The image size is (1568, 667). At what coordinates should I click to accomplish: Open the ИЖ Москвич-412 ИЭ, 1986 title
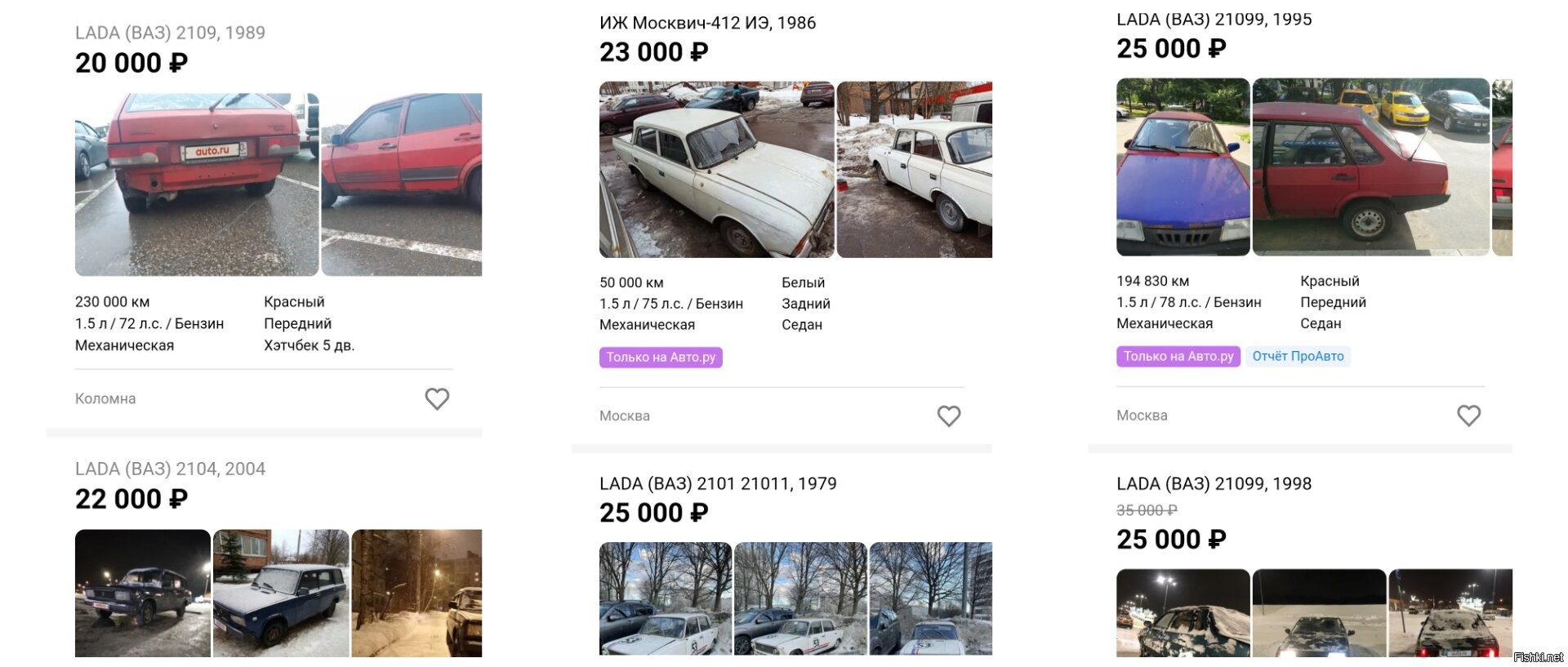click(707, 23)
